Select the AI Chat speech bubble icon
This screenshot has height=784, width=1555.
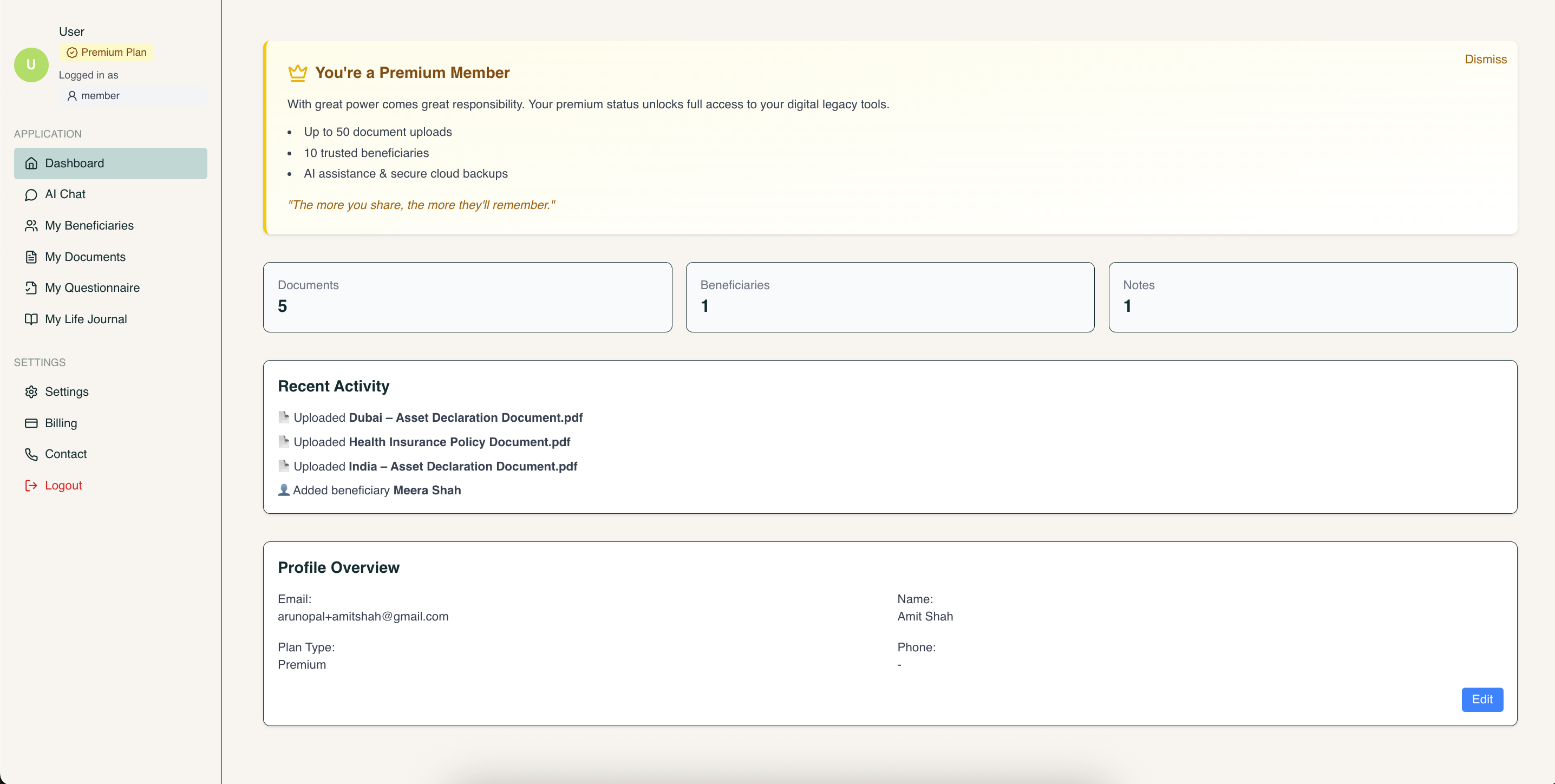point(31,194)
